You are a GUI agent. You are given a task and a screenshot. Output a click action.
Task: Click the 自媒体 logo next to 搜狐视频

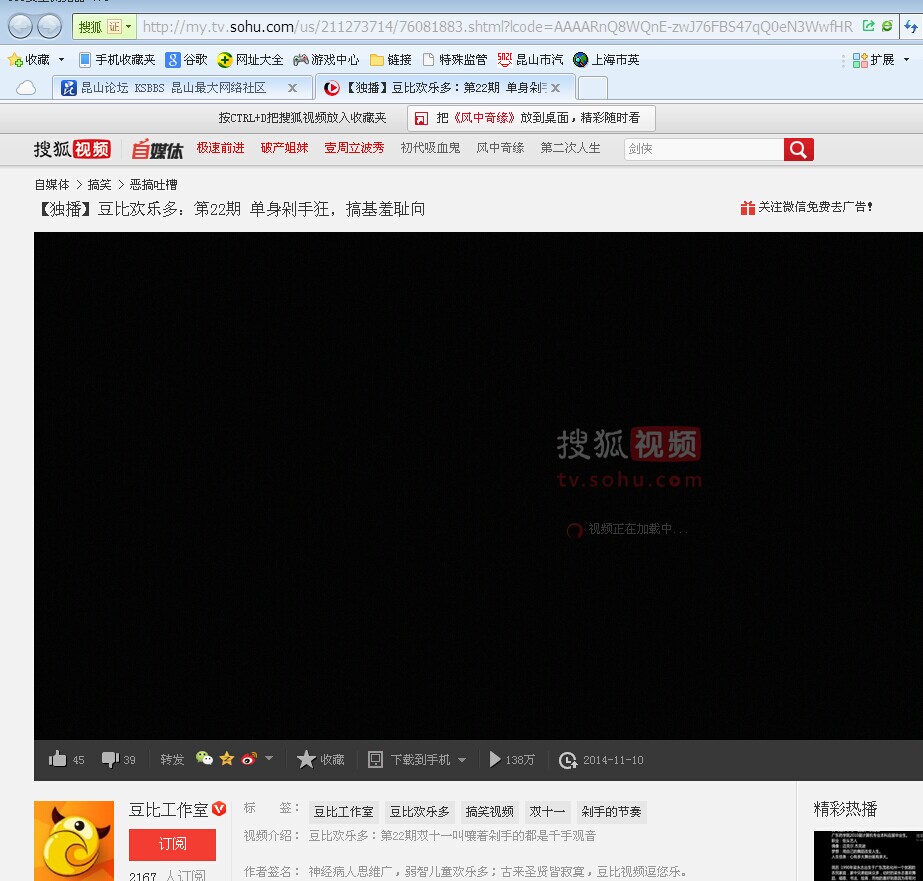tap(157, 149)
